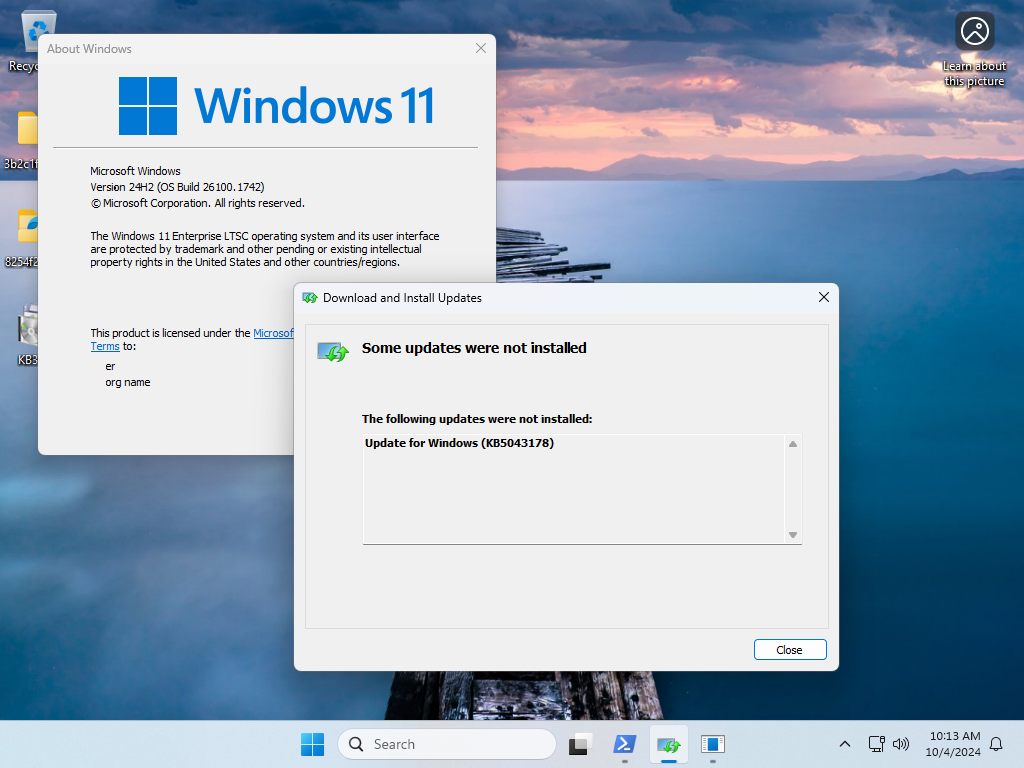
Task: Open the notifications bell icon
Action: 997,744
